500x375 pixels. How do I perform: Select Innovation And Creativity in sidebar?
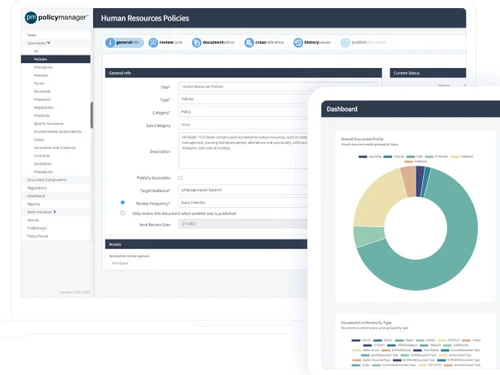pos(55,147)
